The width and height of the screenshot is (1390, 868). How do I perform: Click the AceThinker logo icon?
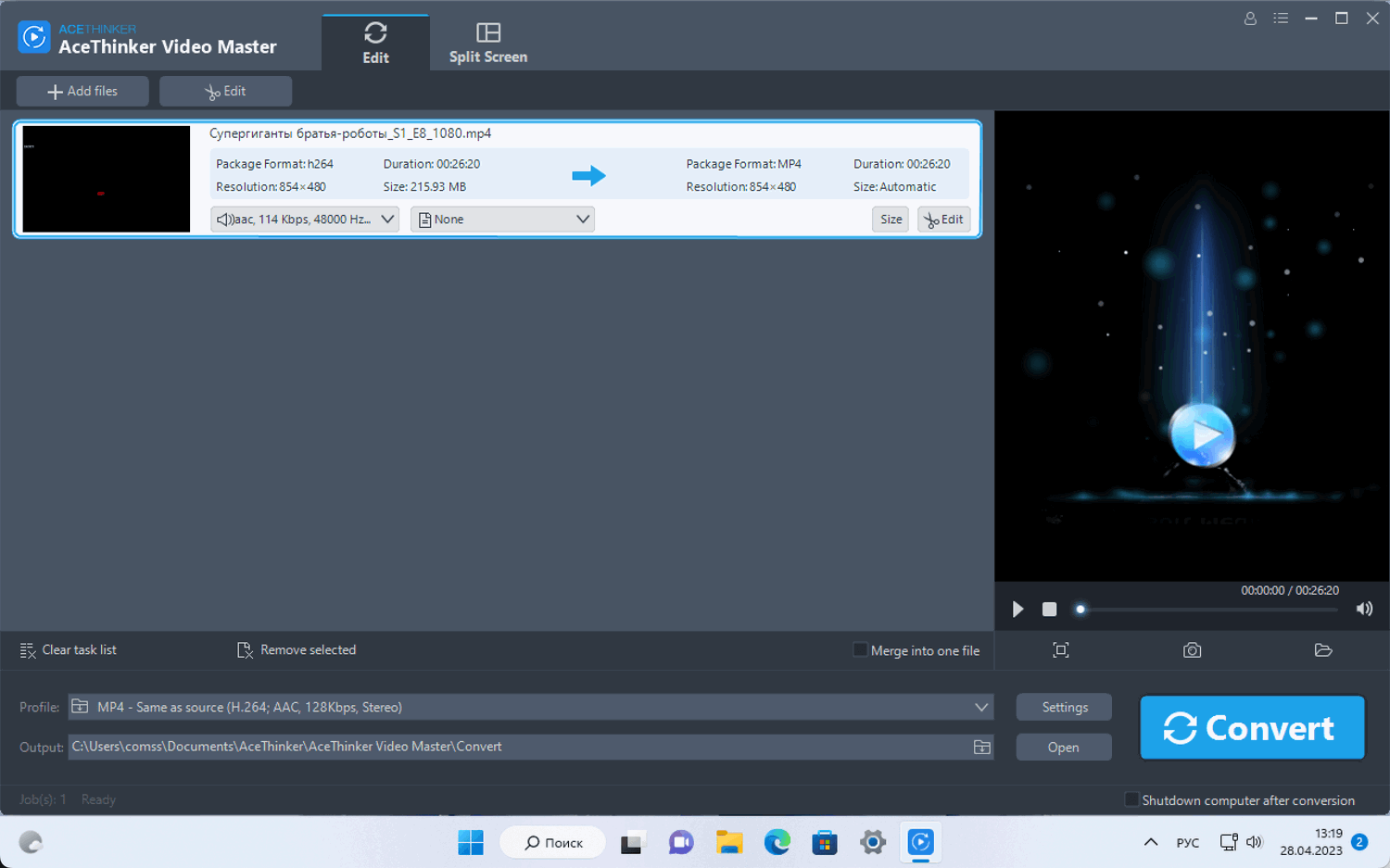(x=34, y=37)
